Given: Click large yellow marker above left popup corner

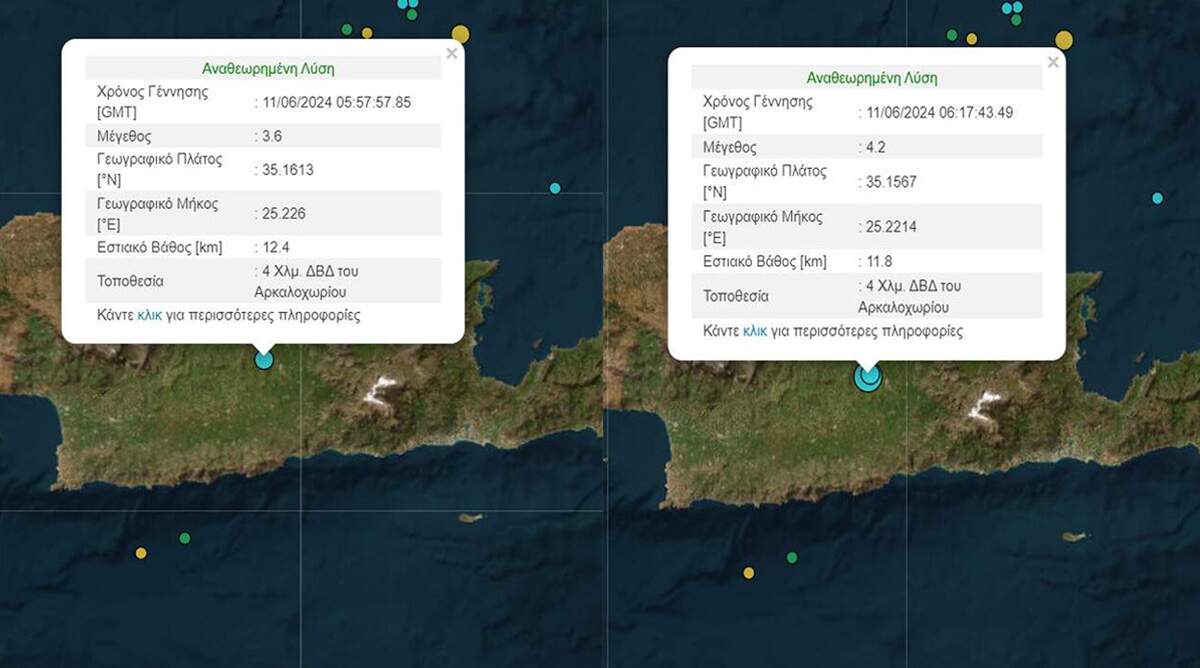Looking at the screenshot, I should [460, 35].
